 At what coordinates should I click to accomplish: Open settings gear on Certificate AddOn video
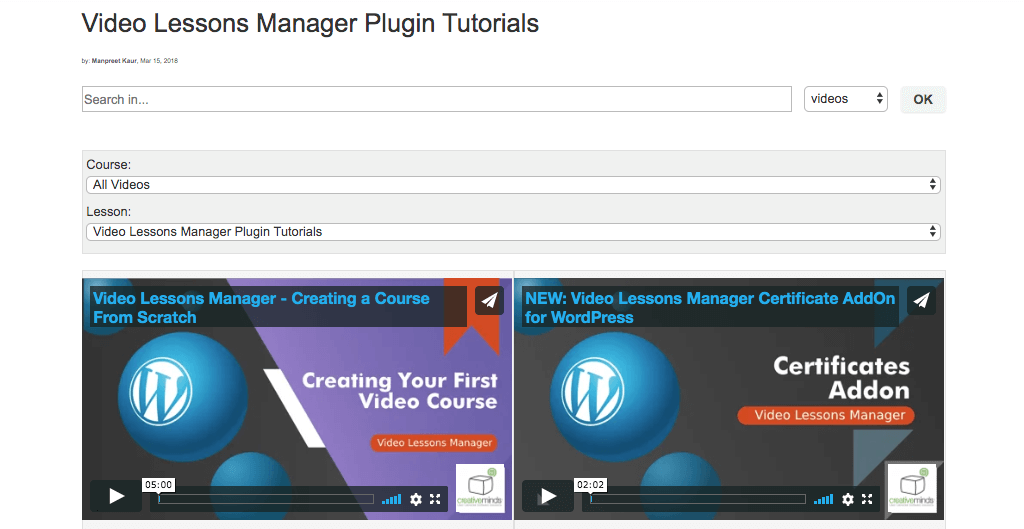click(848, 500)
